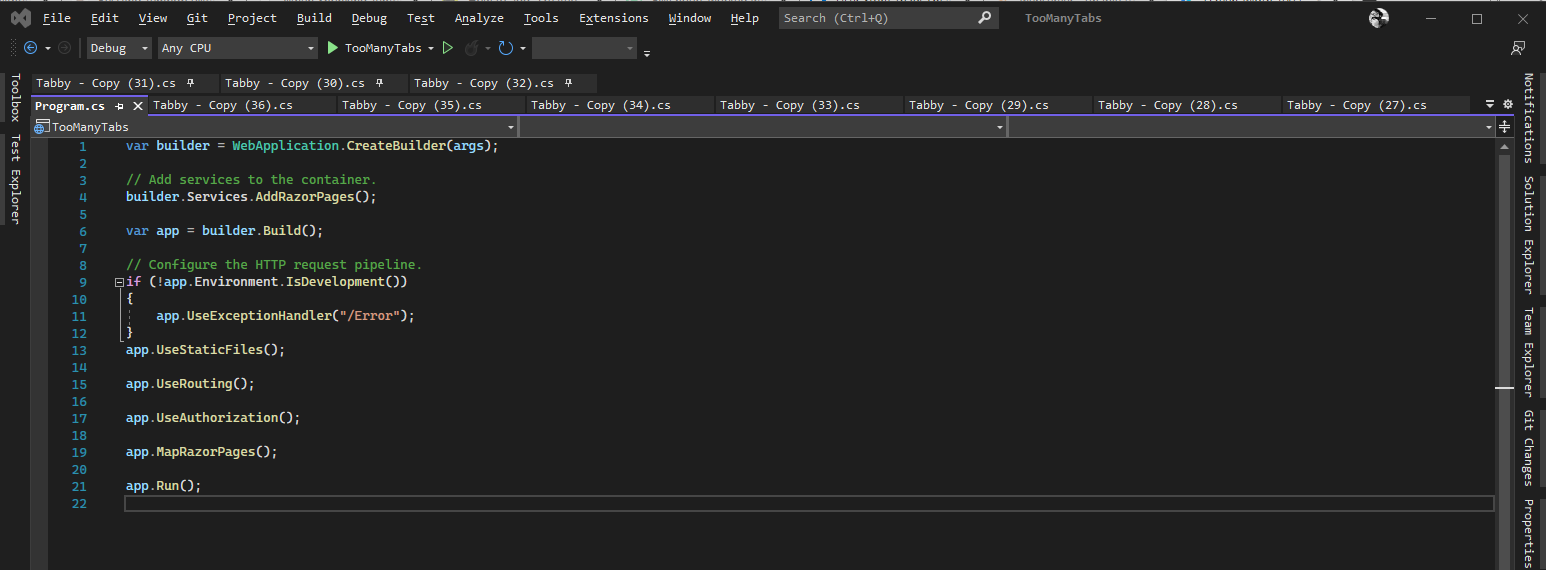Expand the Any CPU platform dropdown

(237, 48)
